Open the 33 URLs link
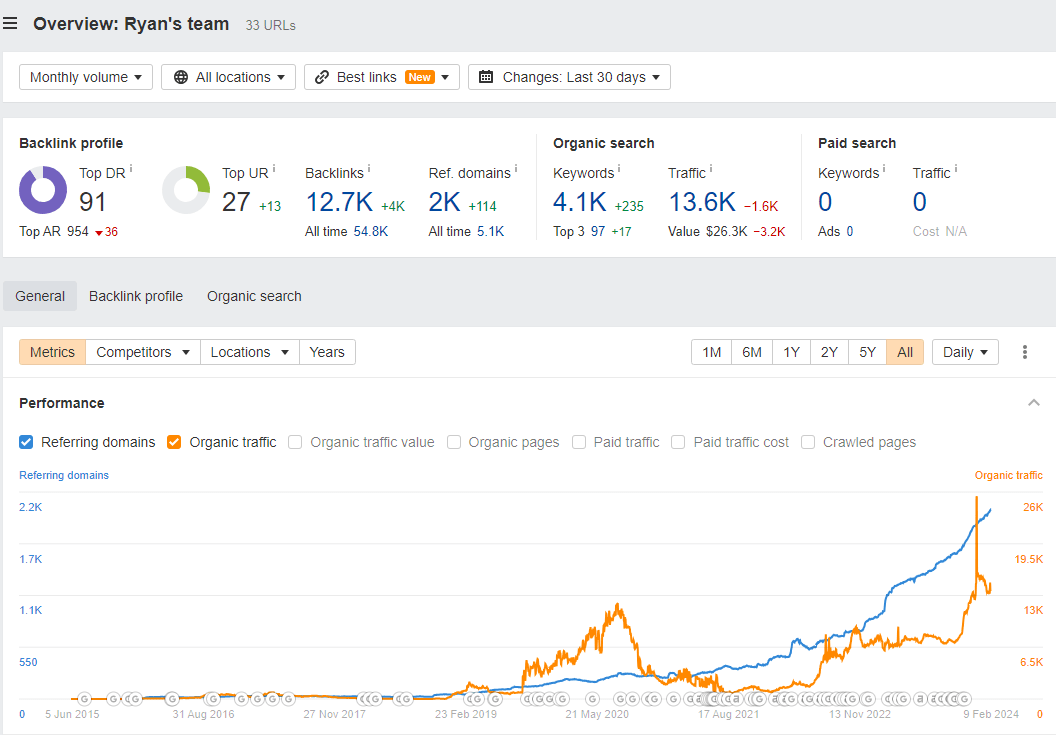 (269, 24)
